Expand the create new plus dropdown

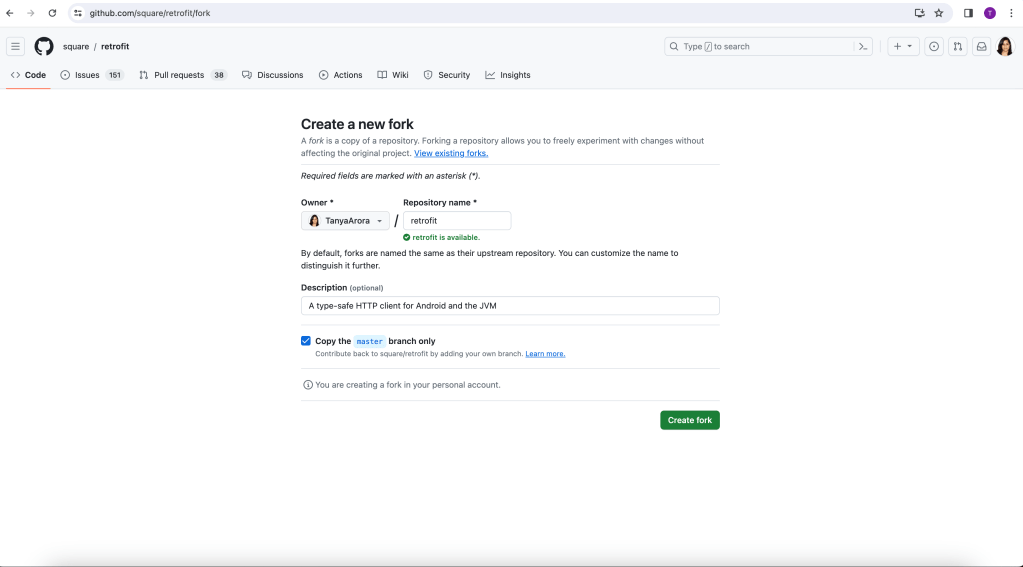[902, 46]
